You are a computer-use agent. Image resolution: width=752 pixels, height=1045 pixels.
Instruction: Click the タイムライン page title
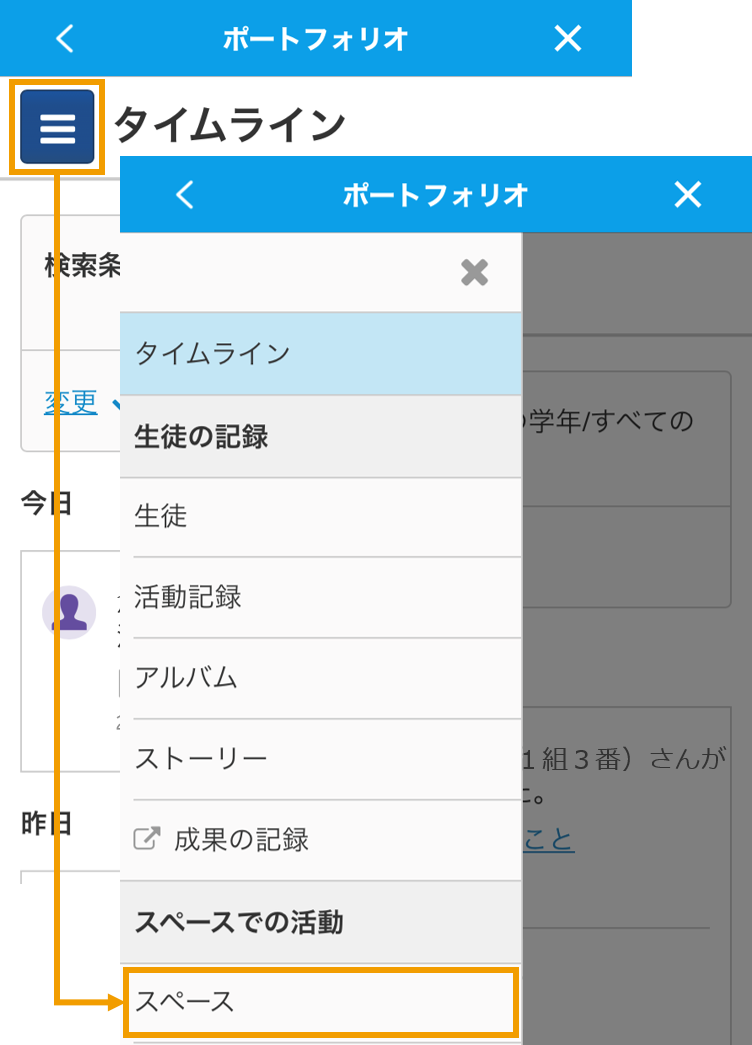230,125
